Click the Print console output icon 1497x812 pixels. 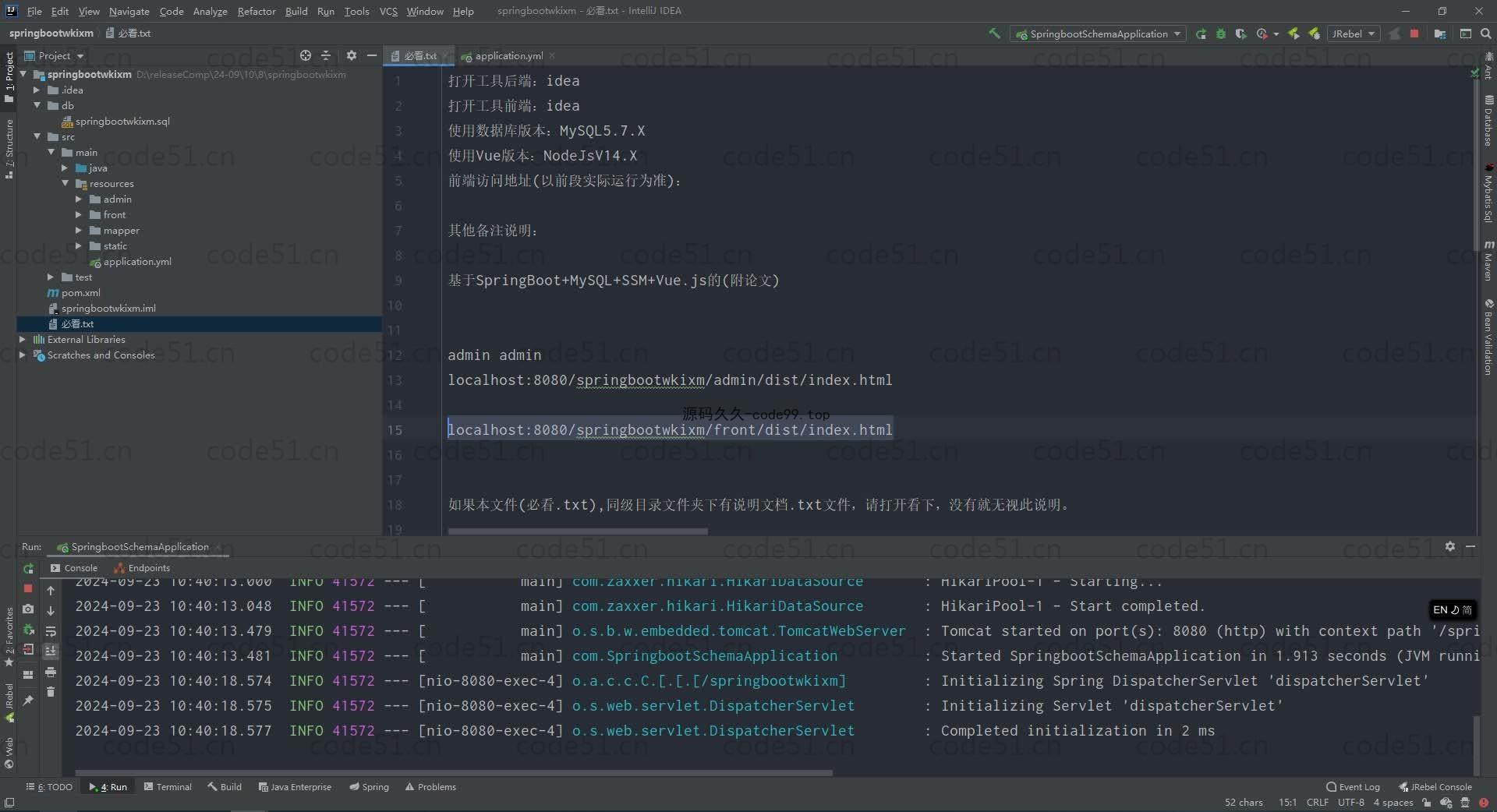tap(51, 672)
